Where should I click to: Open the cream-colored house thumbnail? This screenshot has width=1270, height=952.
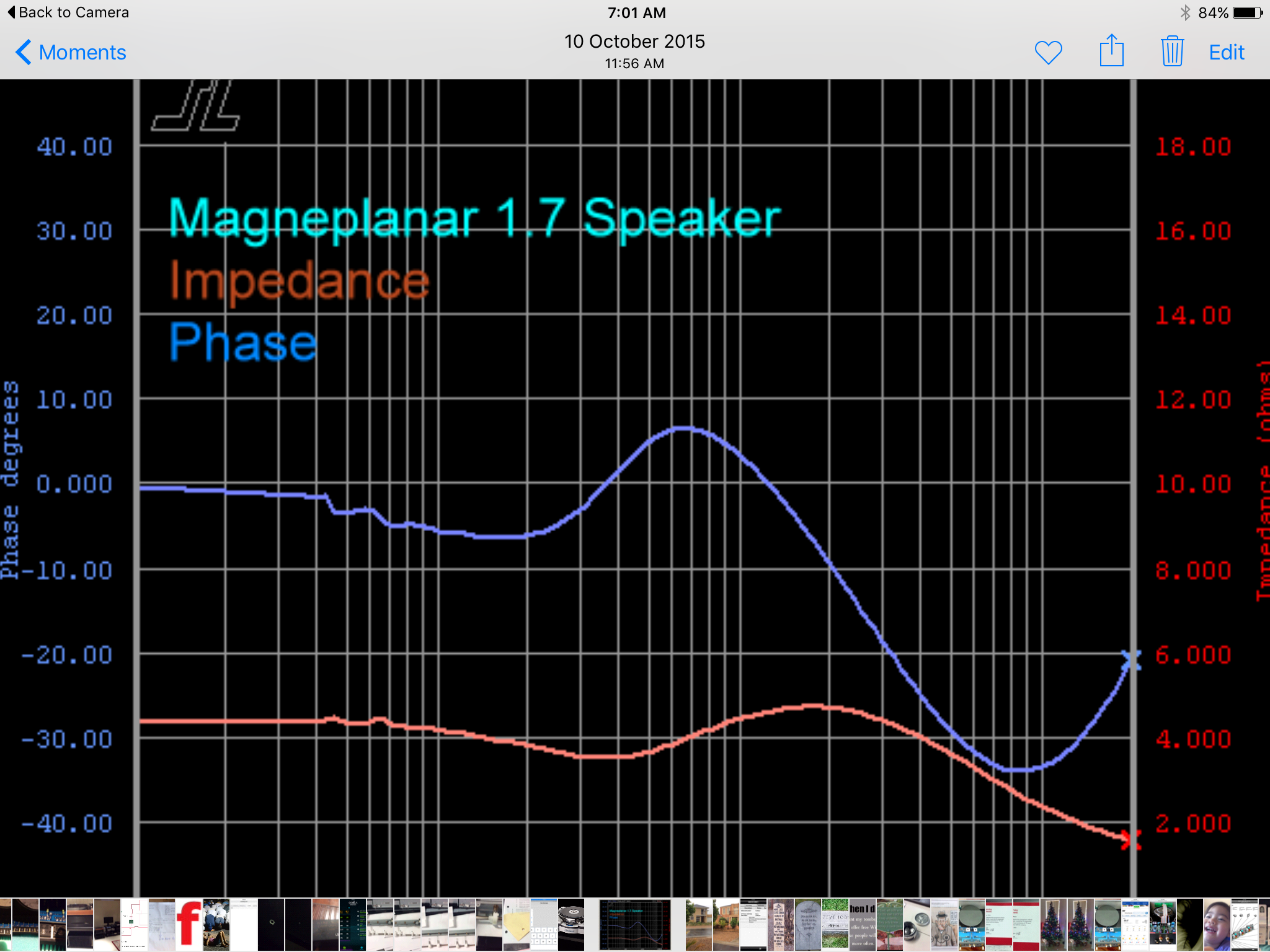699,925
